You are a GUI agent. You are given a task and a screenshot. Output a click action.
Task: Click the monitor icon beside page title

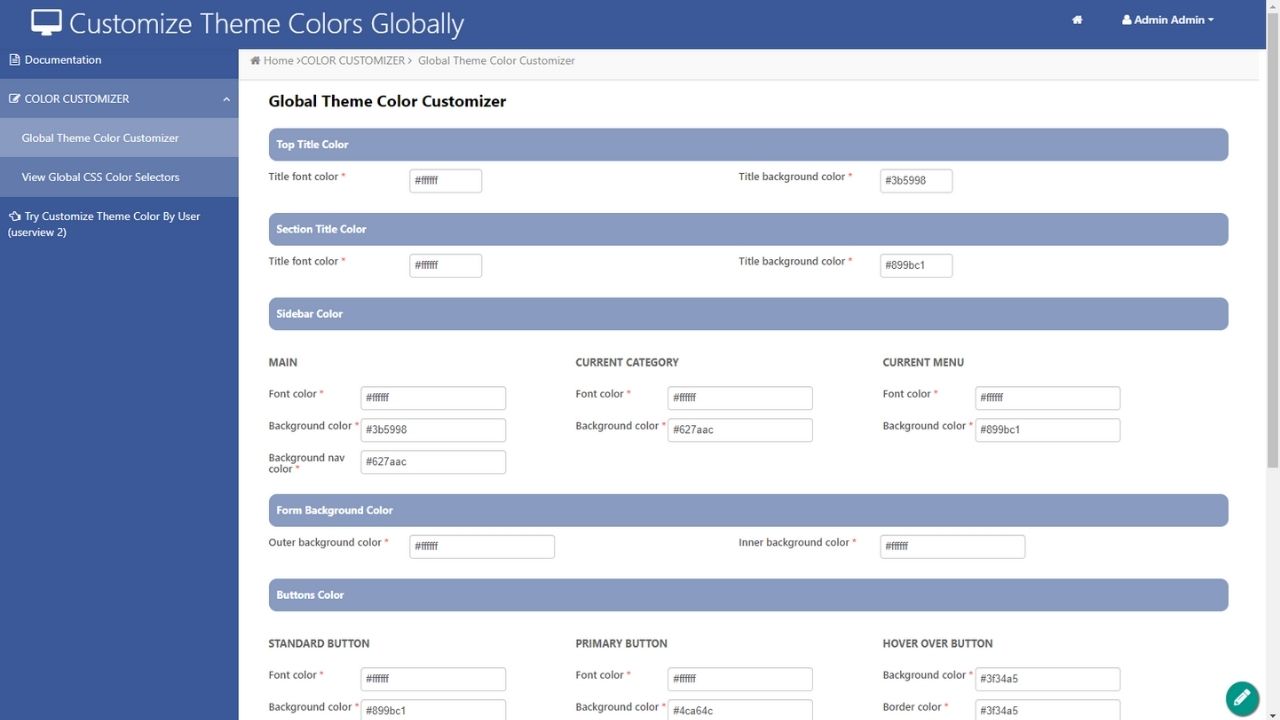[46, 22]
